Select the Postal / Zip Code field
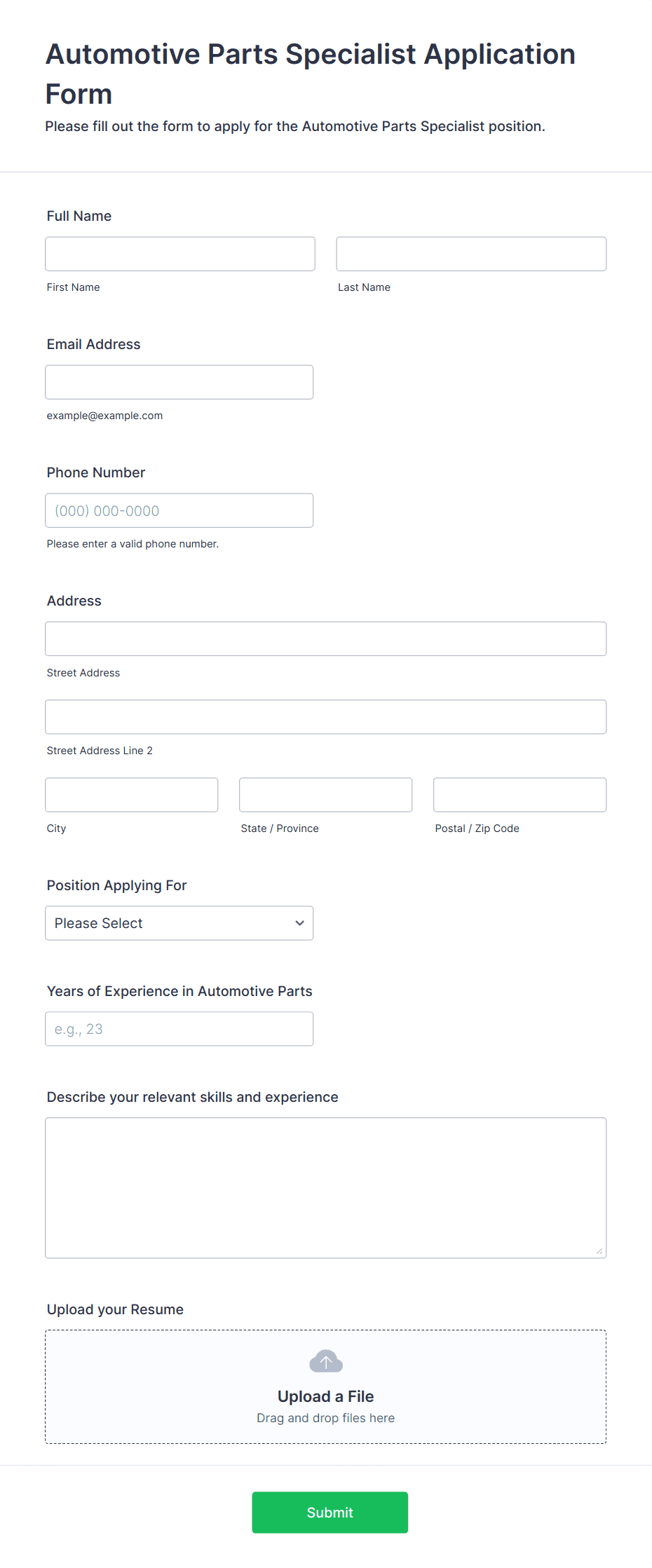The height and width of the screenshot is (1568, 652). pos(520,795)
